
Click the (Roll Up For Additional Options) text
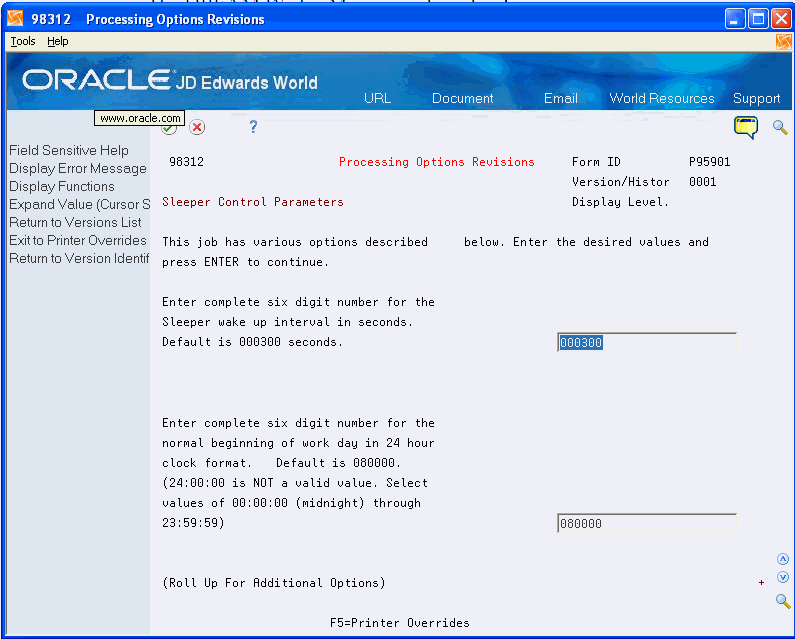point(274,583)
